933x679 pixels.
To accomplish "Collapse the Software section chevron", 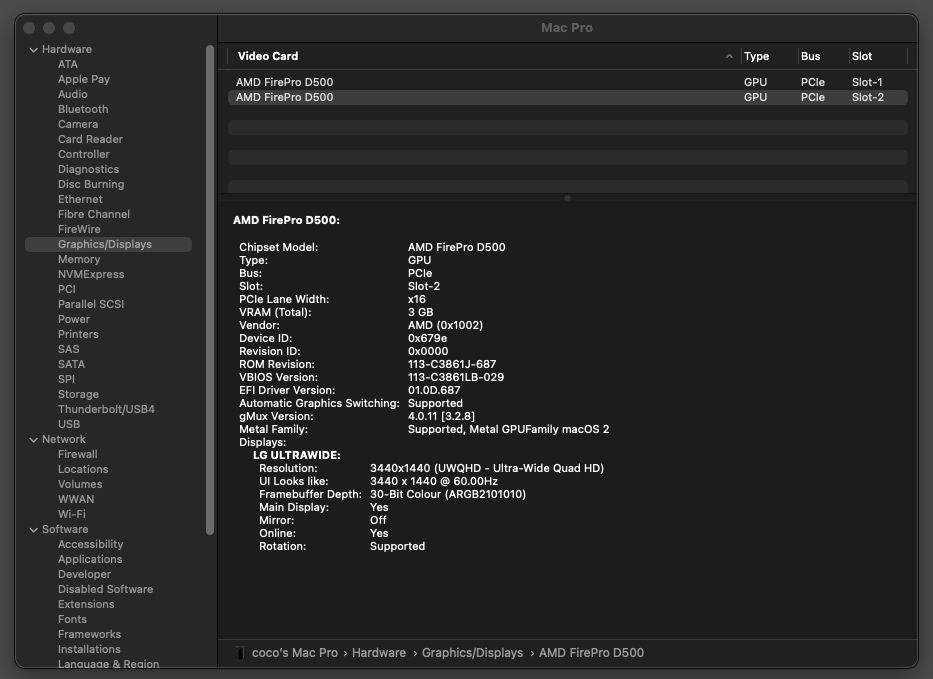I will [x=34, y=530].
